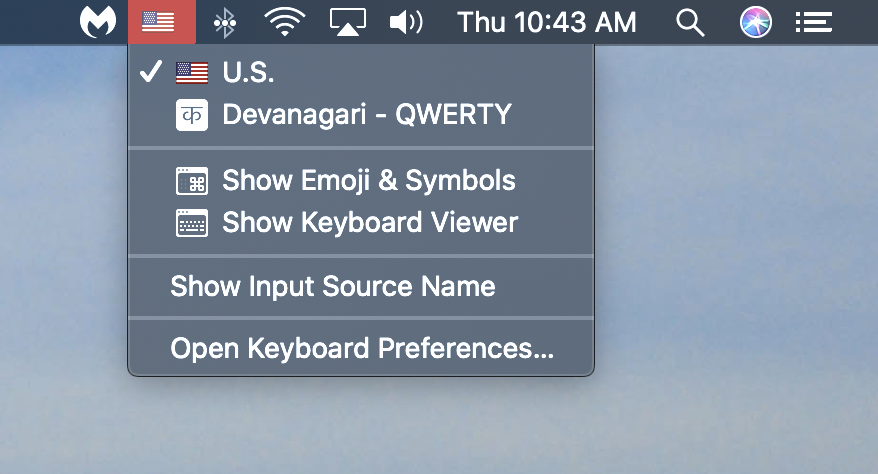The image size is (878, 474).
Task: Click the Emoji & Symbols window icon
Action: [192, 181]
